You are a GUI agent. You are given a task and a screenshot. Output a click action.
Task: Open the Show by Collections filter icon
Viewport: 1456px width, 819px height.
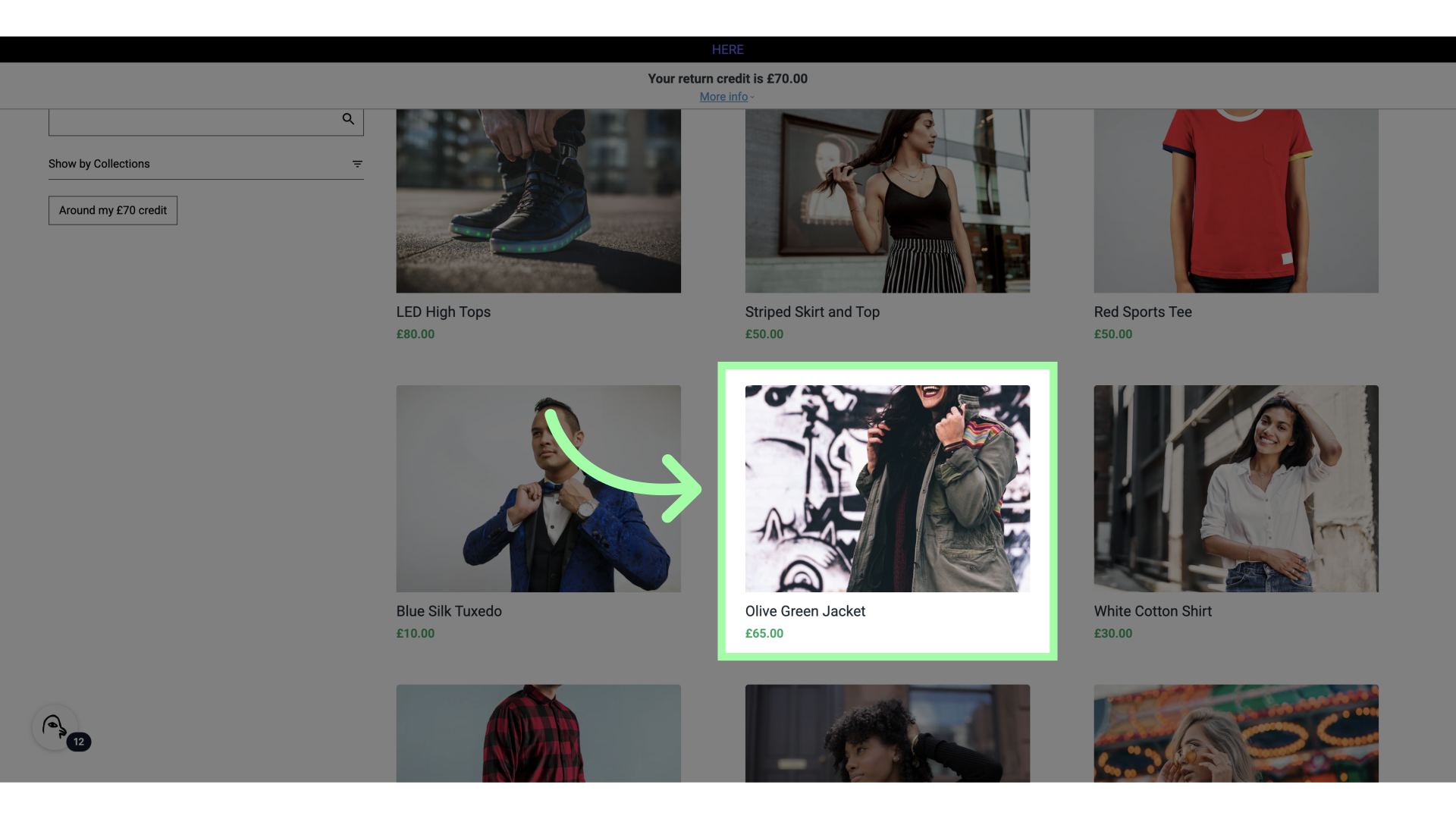[x=357, y=164]
